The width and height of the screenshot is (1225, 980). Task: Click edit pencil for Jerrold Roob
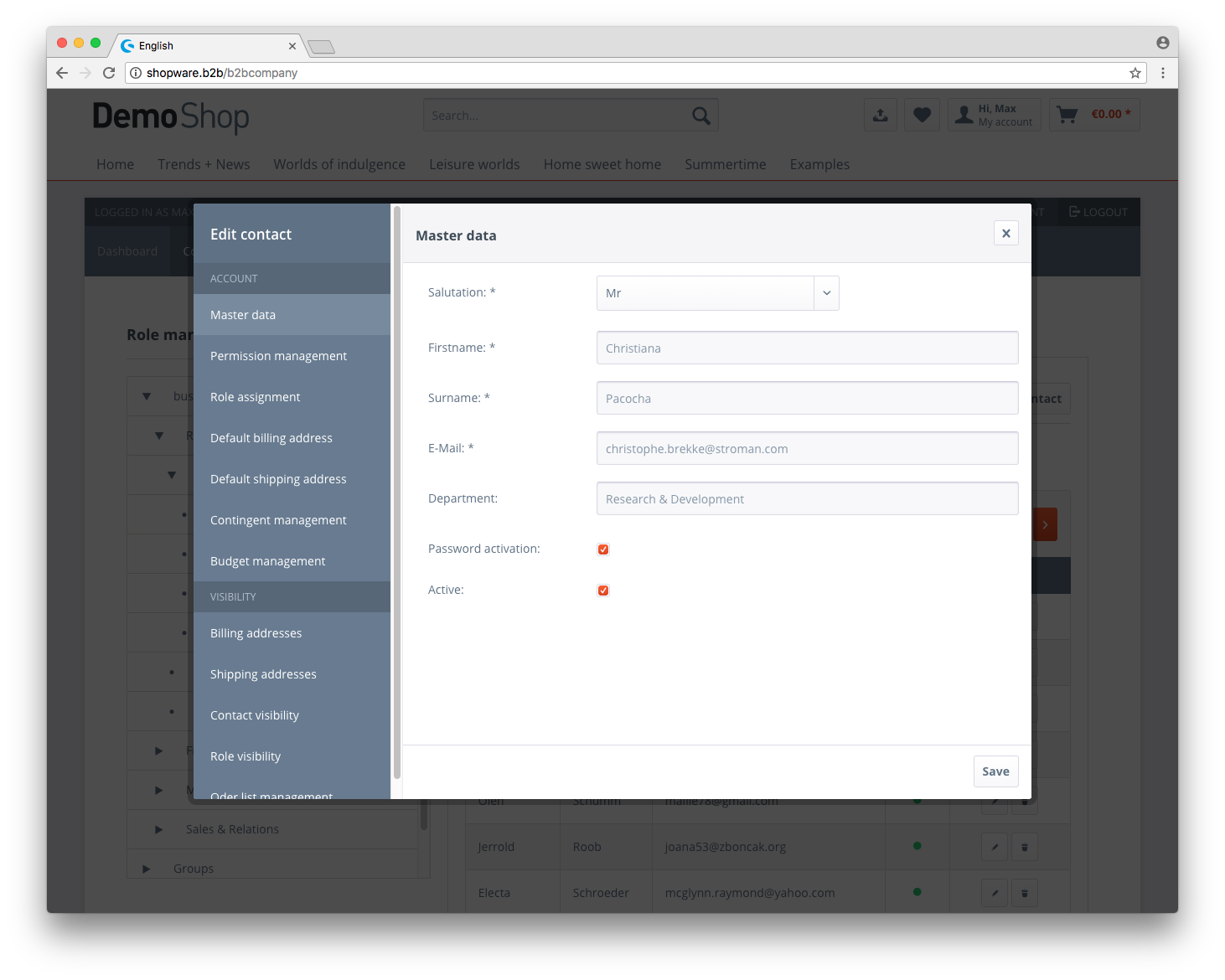pos(995,847)
